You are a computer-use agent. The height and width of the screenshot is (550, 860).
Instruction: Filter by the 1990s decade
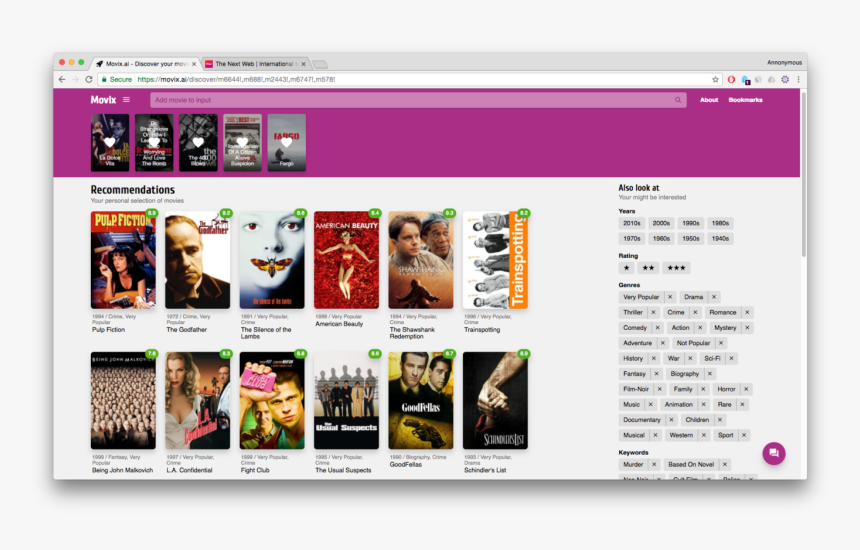pos(691,223)
